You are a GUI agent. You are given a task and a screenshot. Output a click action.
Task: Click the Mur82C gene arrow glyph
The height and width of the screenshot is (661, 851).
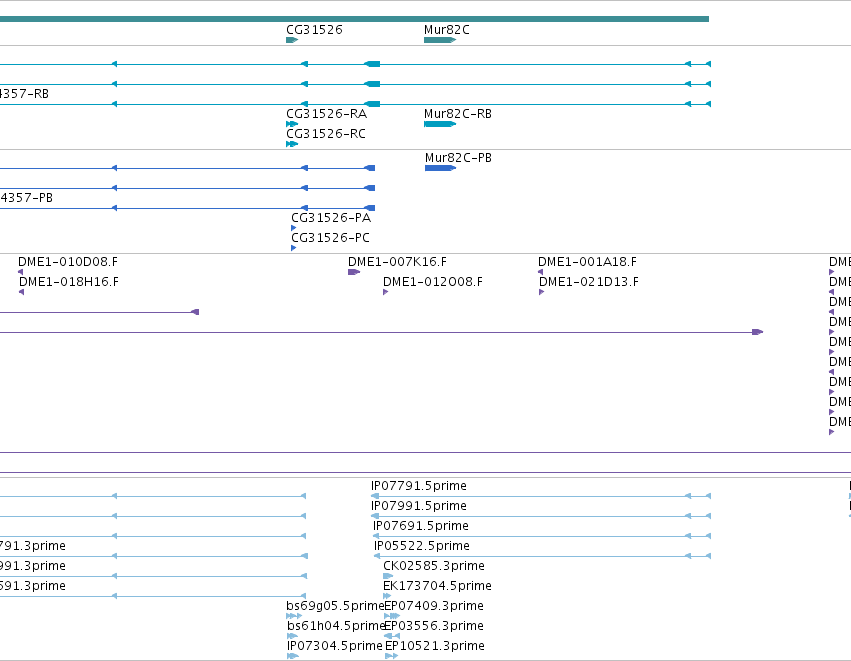point(440,40)
